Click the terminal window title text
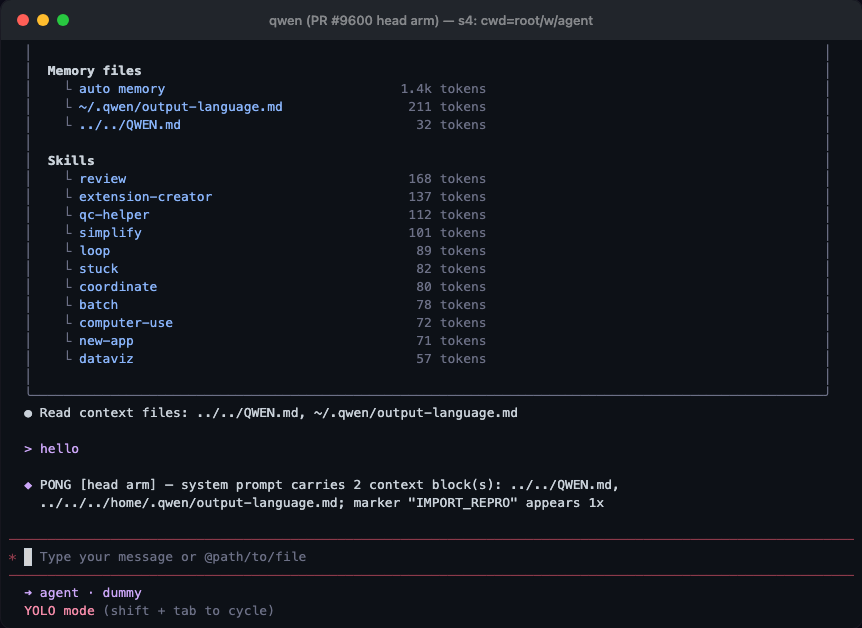 coord(431,21)
